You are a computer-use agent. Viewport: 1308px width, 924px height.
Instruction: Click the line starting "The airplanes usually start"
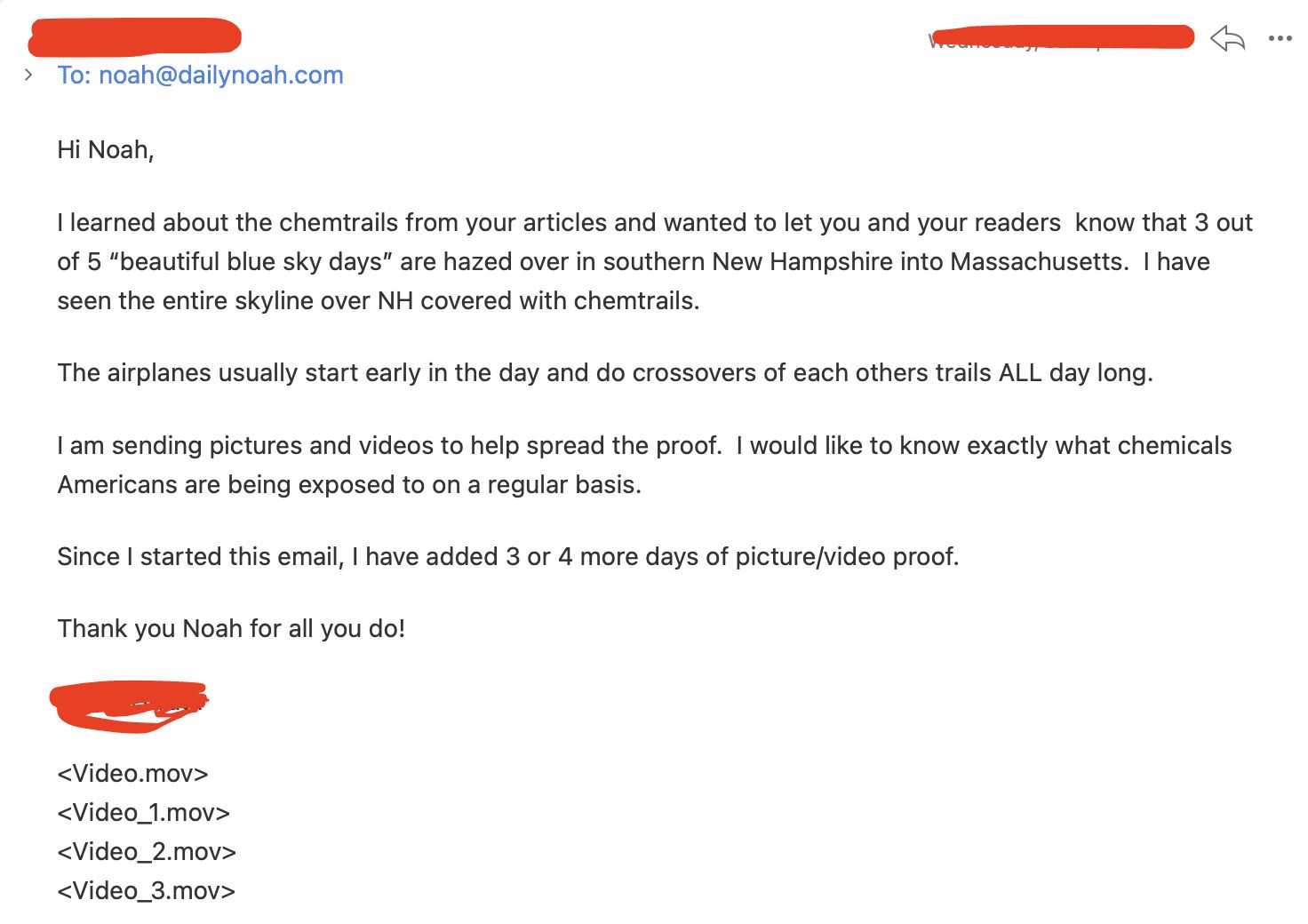604,372
